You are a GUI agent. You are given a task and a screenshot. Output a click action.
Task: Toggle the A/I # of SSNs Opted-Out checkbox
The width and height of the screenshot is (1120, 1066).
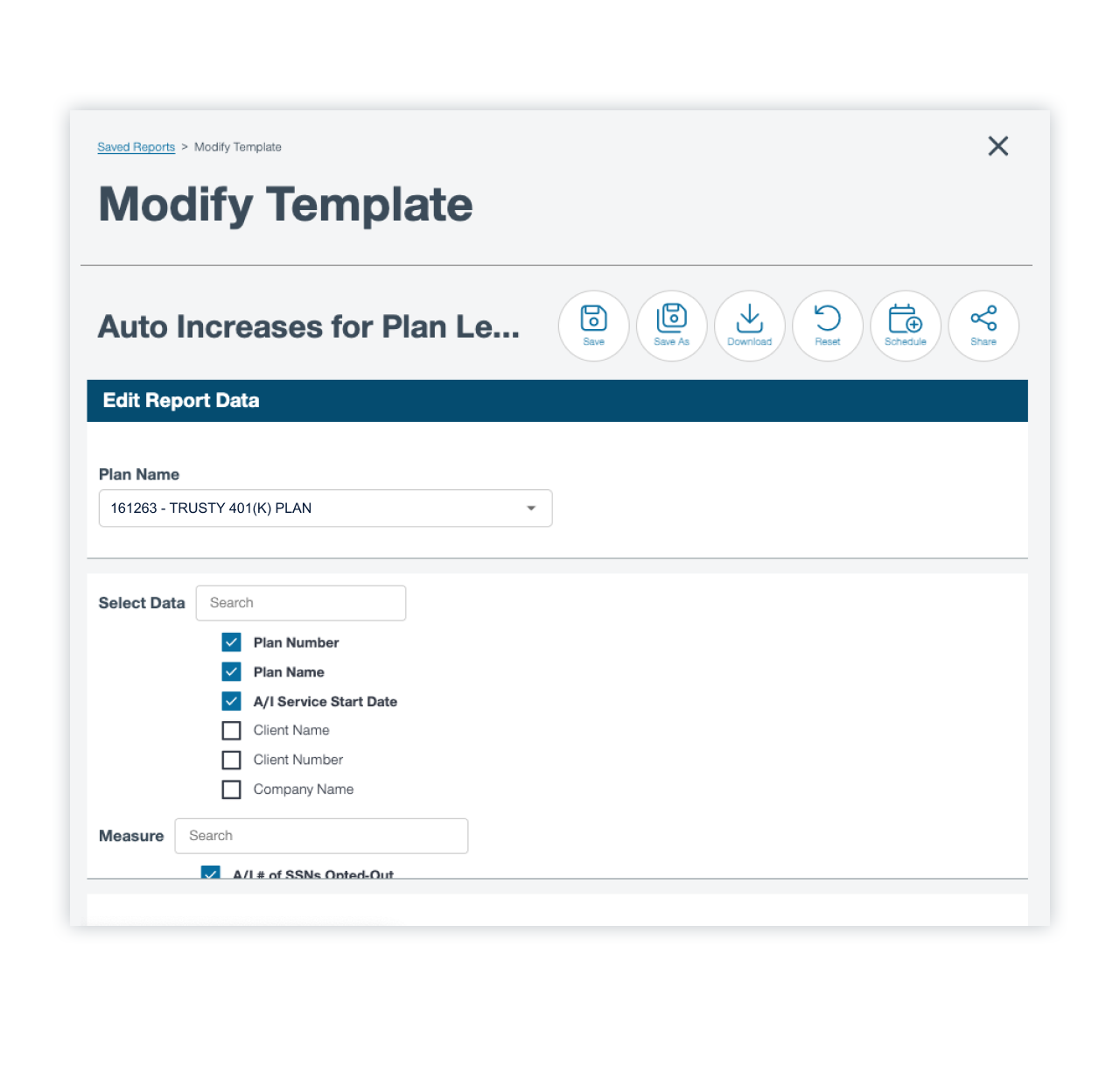click(x=211, y=873)
